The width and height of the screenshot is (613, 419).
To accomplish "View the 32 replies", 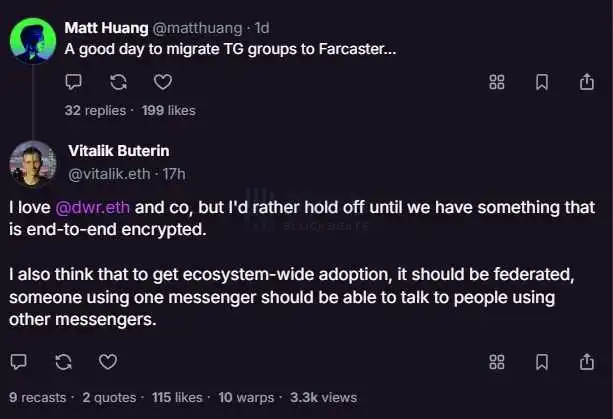I will click(x=95, y=110).
